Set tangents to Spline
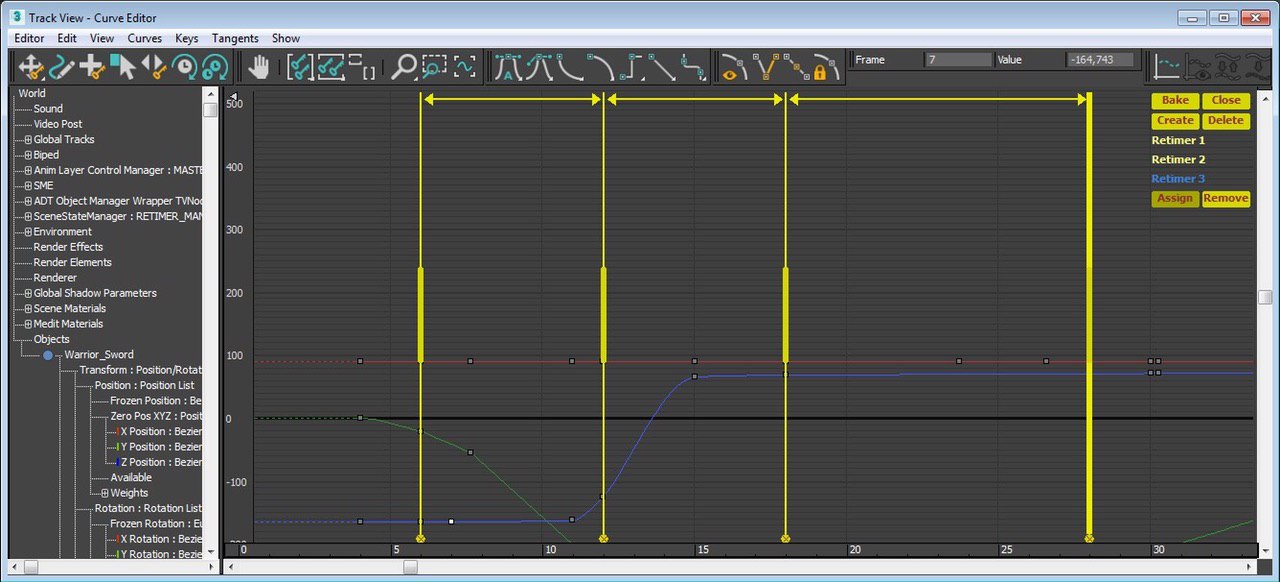 coord(540,67)
